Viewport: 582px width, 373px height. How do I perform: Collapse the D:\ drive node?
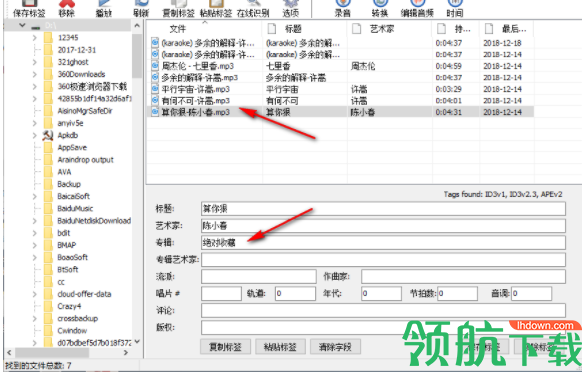(22, 25)
